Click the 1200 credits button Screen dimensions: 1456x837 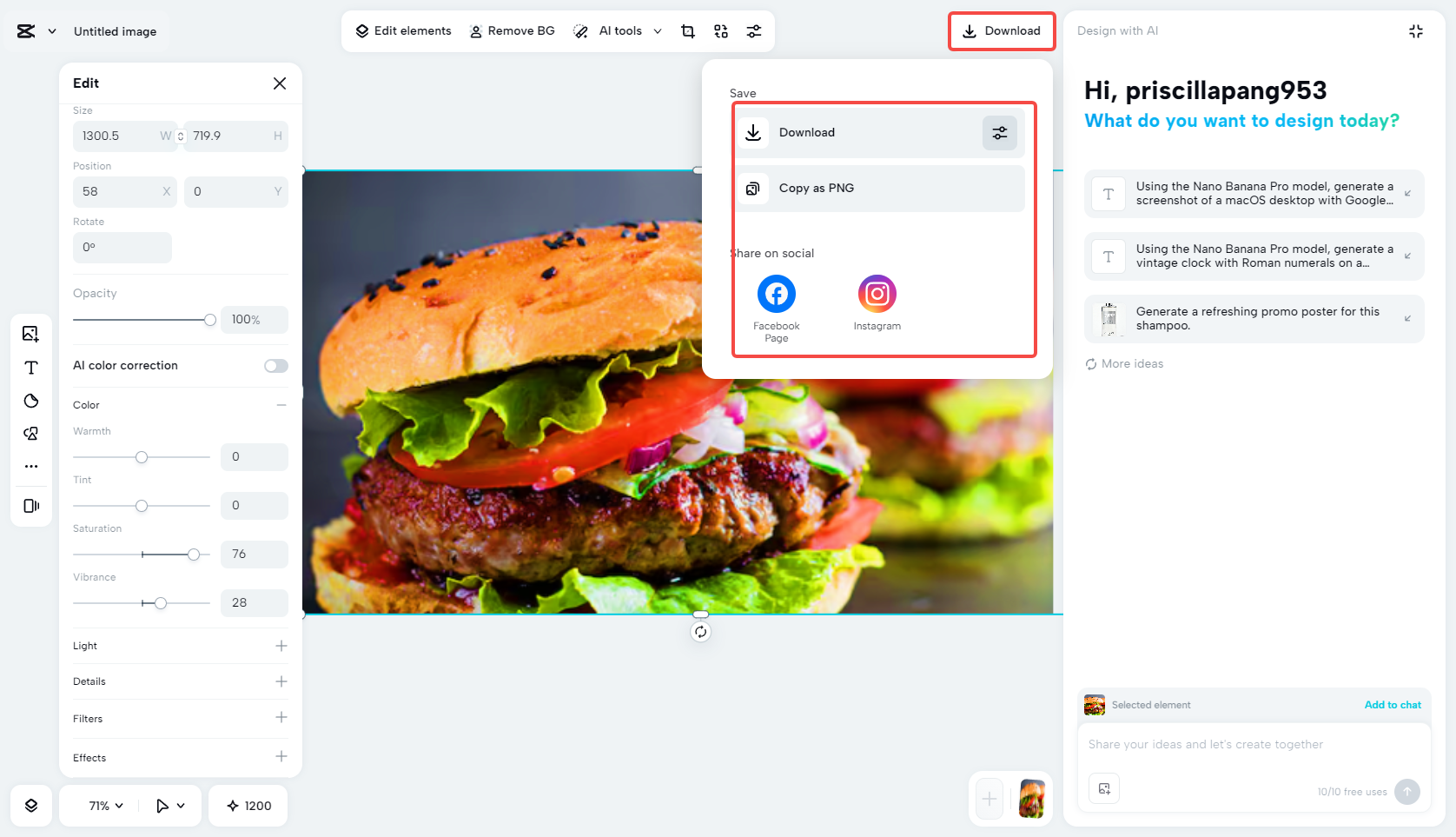click(248, 806)
